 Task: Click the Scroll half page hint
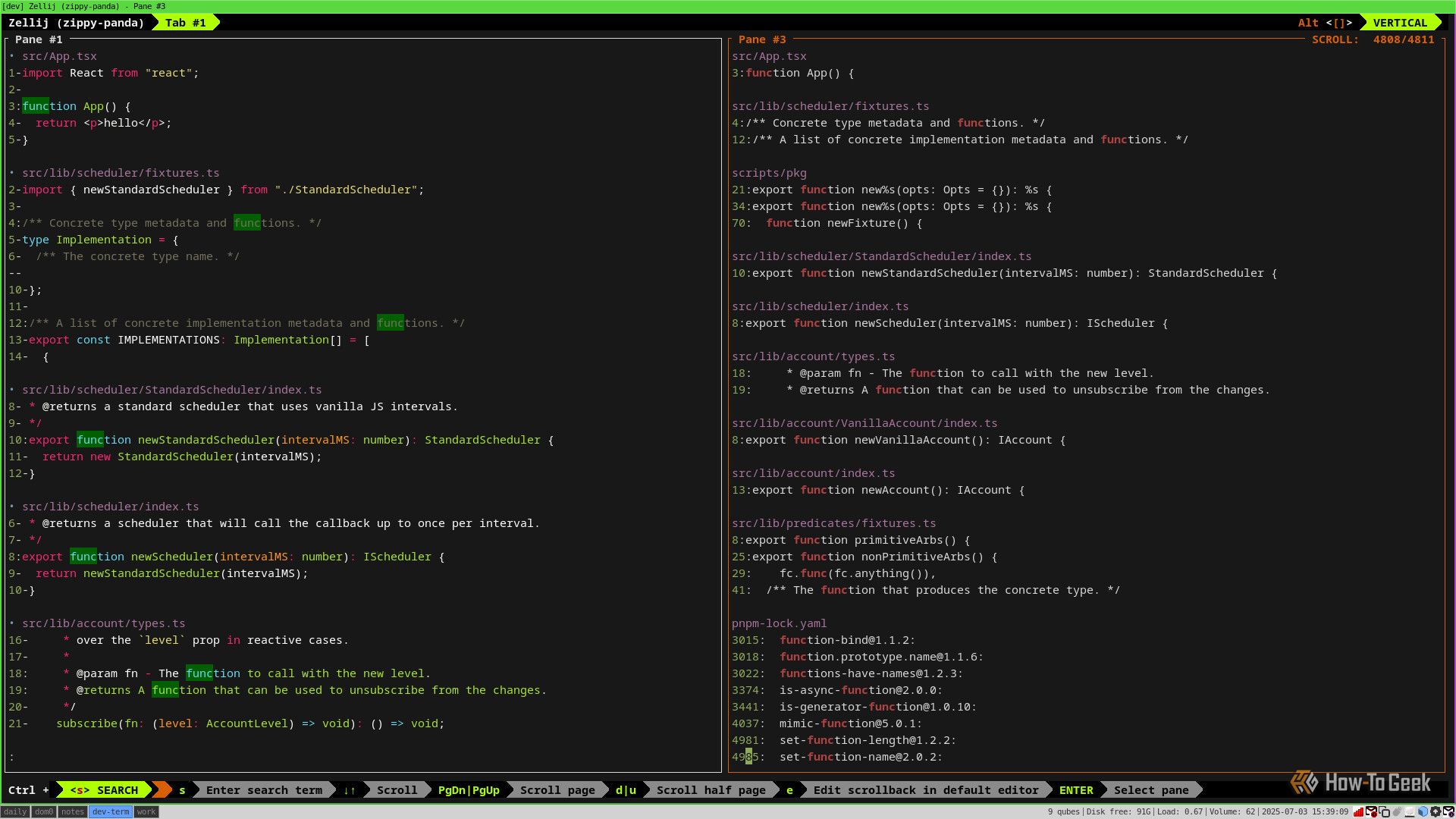pos(711,790)
